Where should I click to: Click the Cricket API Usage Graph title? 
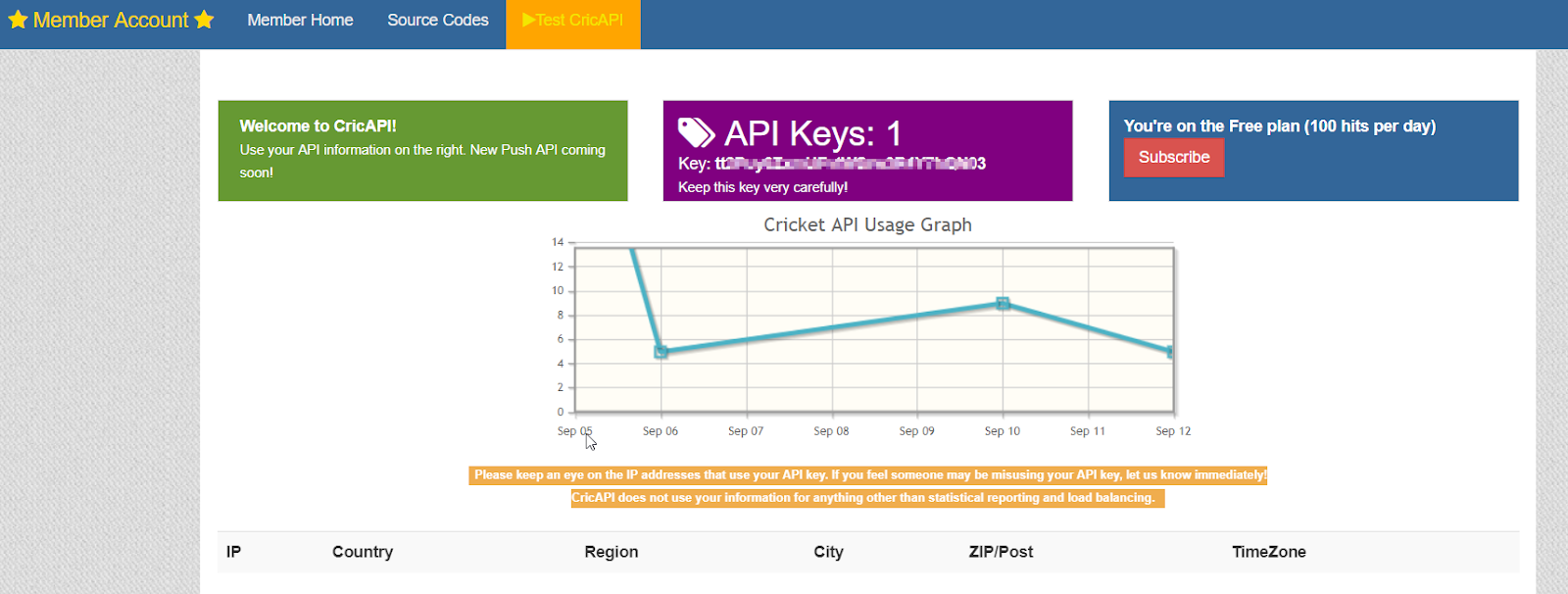pos(868,225)
